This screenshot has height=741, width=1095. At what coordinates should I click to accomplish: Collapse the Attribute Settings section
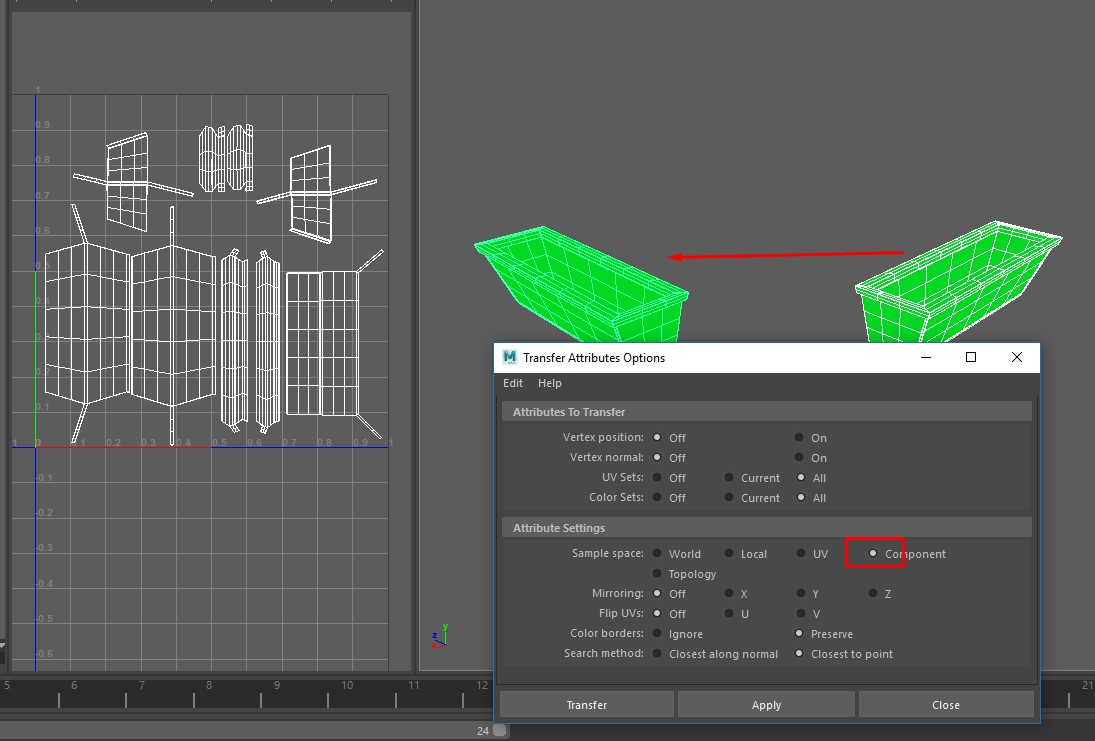[x=558, y=528]
